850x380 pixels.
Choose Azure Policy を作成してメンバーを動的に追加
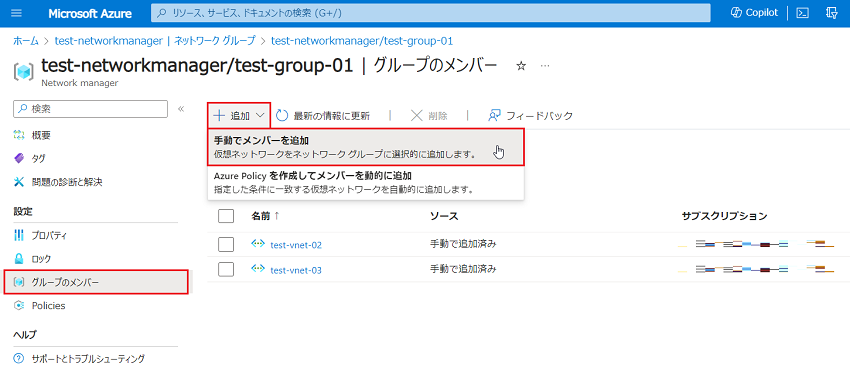(366, 183)
